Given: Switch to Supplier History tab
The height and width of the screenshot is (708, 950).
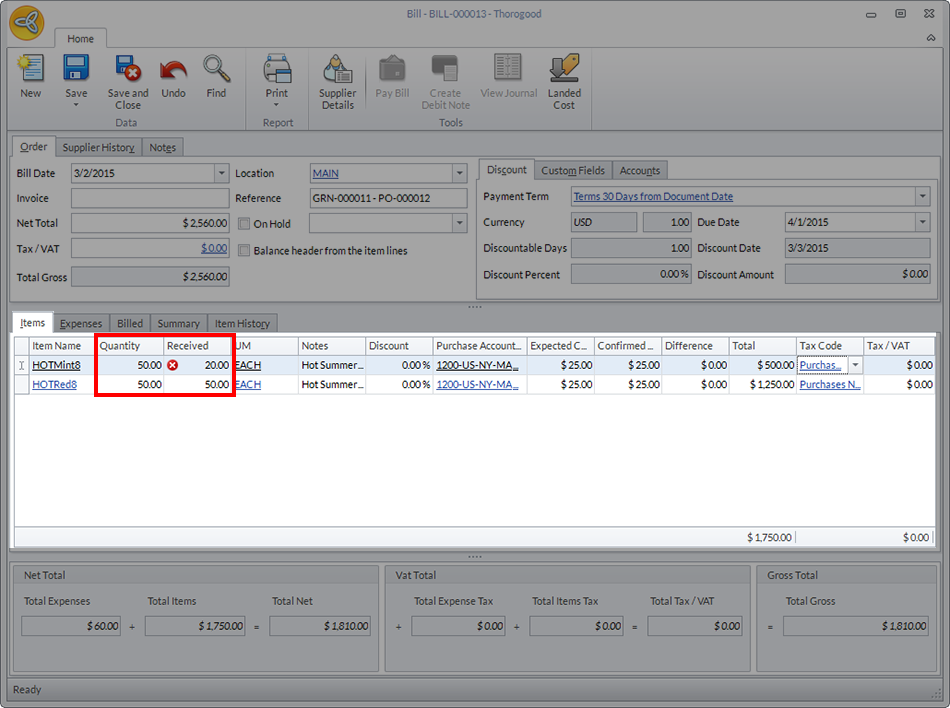Looking at the screenshot, I should (96, 148).
